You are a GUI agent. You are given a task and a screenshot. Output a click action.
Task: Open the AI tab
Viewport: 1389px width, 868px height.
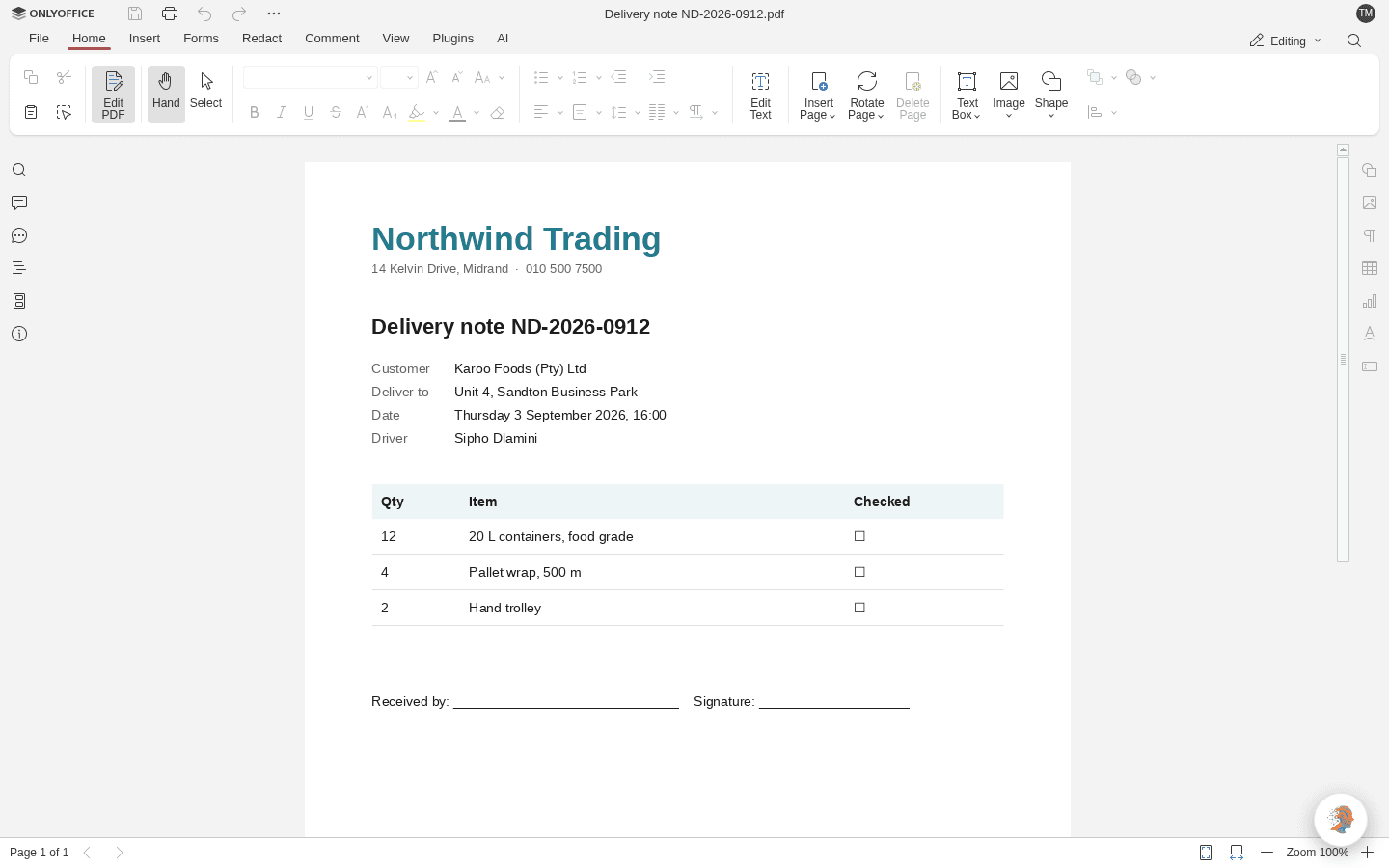pyautogui.click(x=503, y=39)
